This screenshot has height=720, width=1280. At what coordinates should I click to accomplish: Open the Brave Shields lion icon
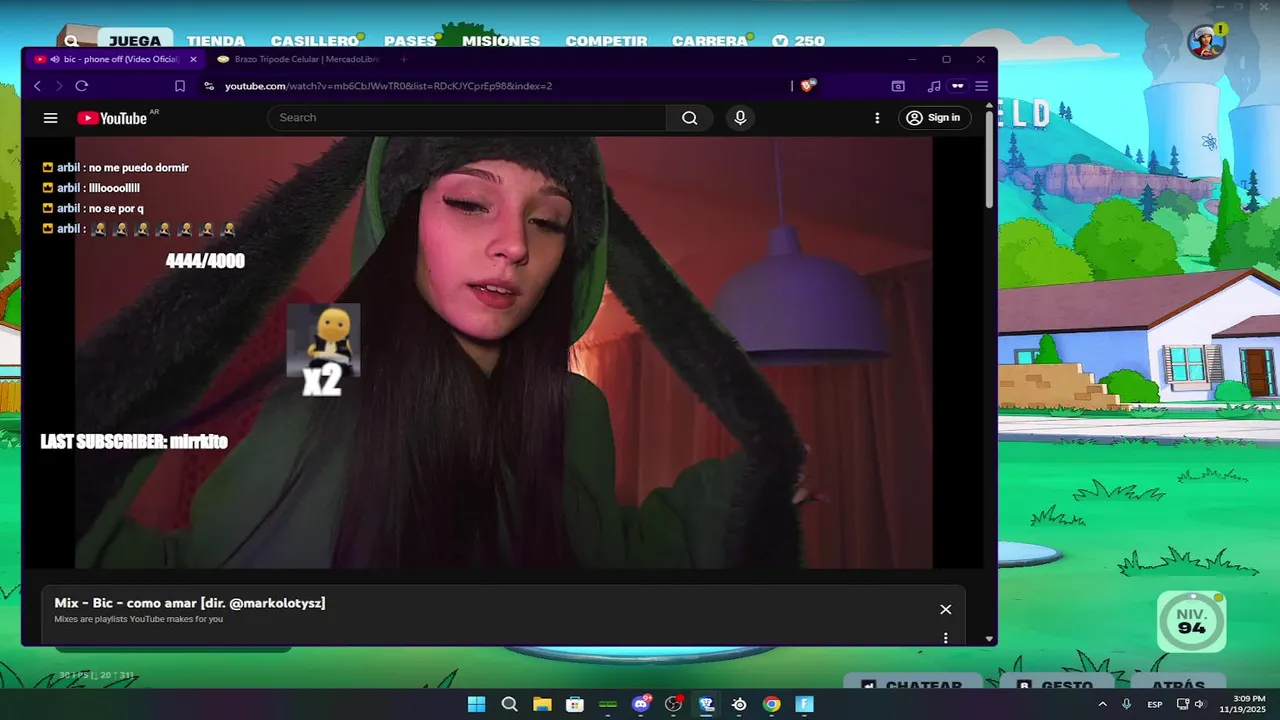[808, 86]
